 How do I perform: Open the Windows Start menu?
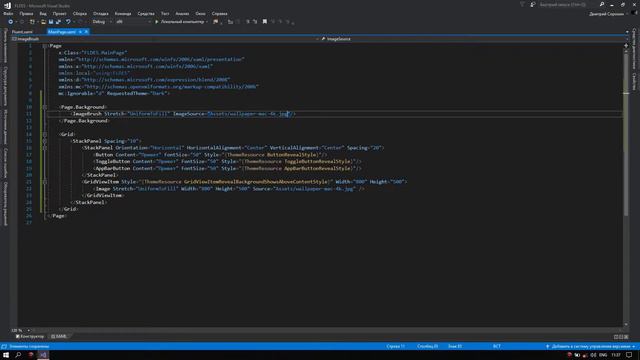pyautogui.click(x=6, y=355)
